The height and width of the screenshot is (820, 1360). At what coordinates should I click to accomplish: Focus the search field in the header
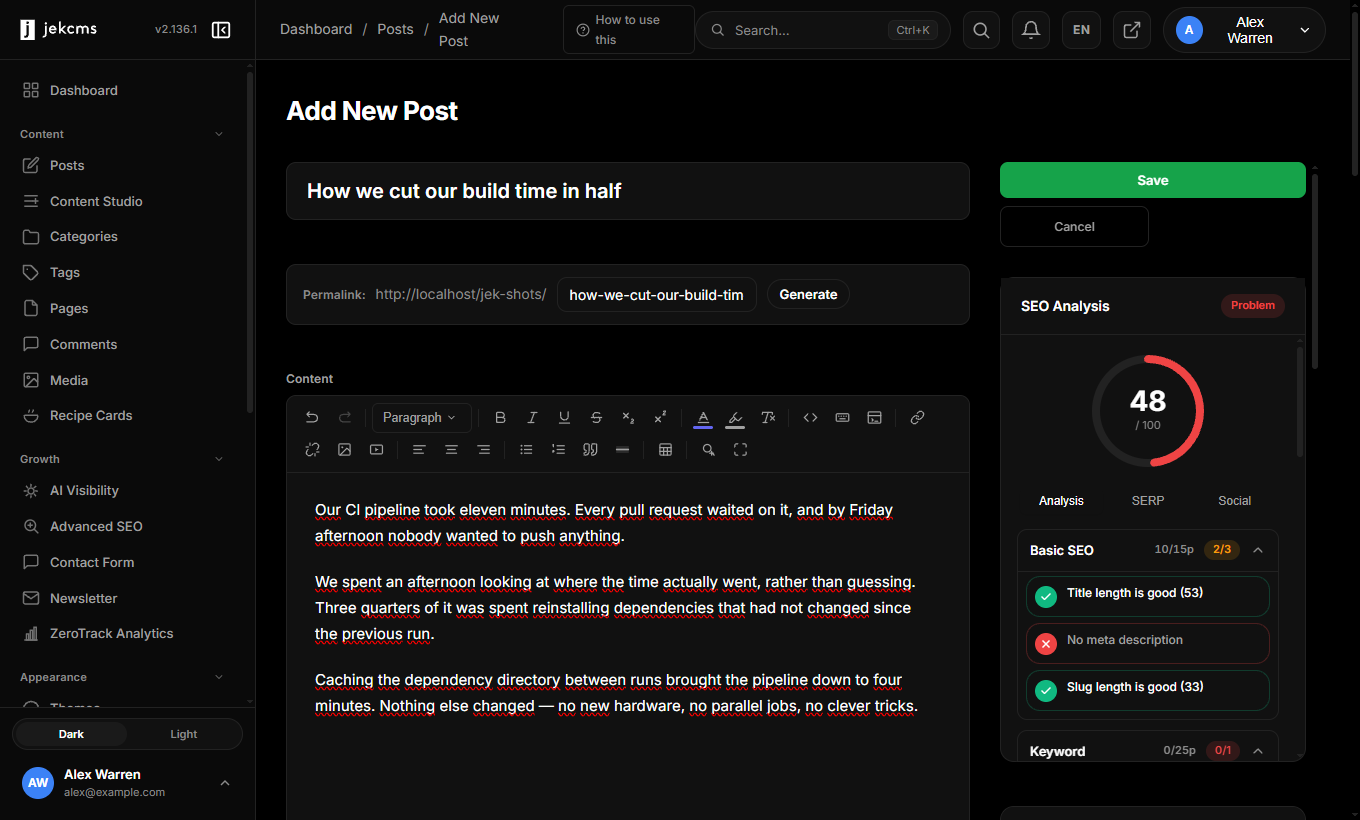823,30
